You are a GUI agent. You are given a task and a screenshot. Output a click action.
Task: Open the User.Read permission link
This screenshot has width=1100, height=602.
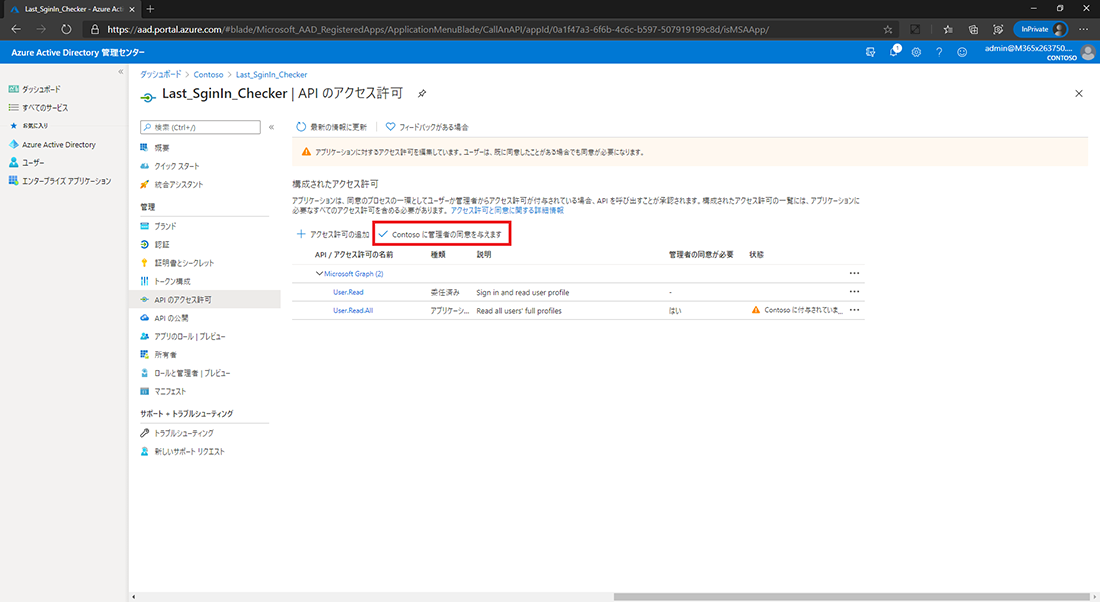tap(348, 292)
